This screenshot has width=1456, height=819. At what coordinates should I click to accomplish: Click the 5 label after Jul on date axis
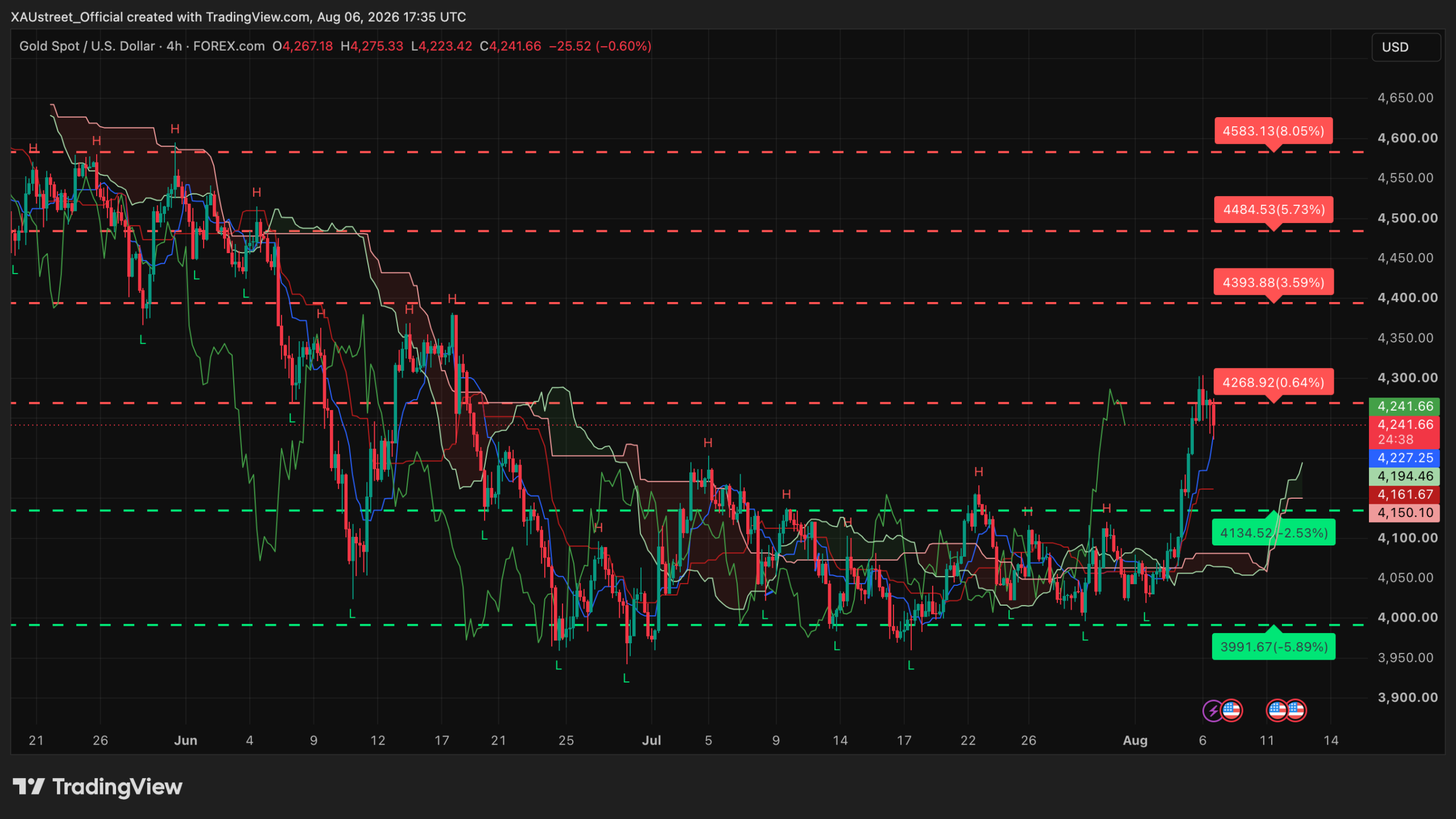[708, 741]
